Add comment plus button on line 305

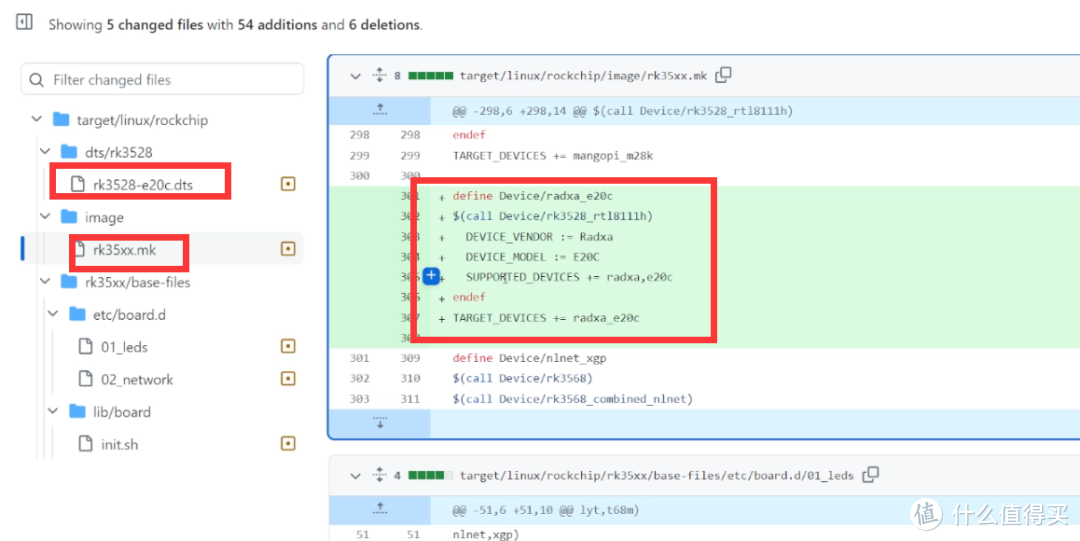[430, 276]
